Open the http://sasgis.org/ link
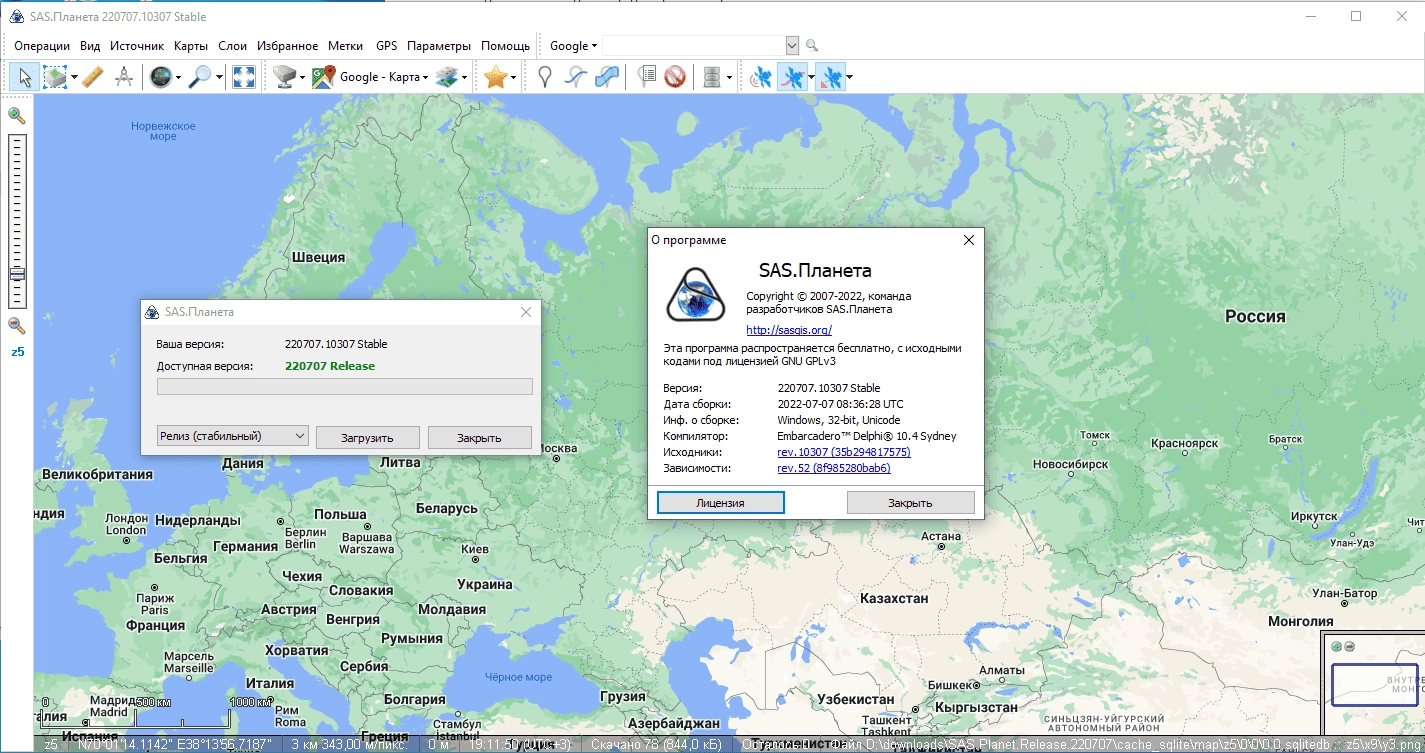Viewport: 1425px width, 753px height. (x=789, y=330)
